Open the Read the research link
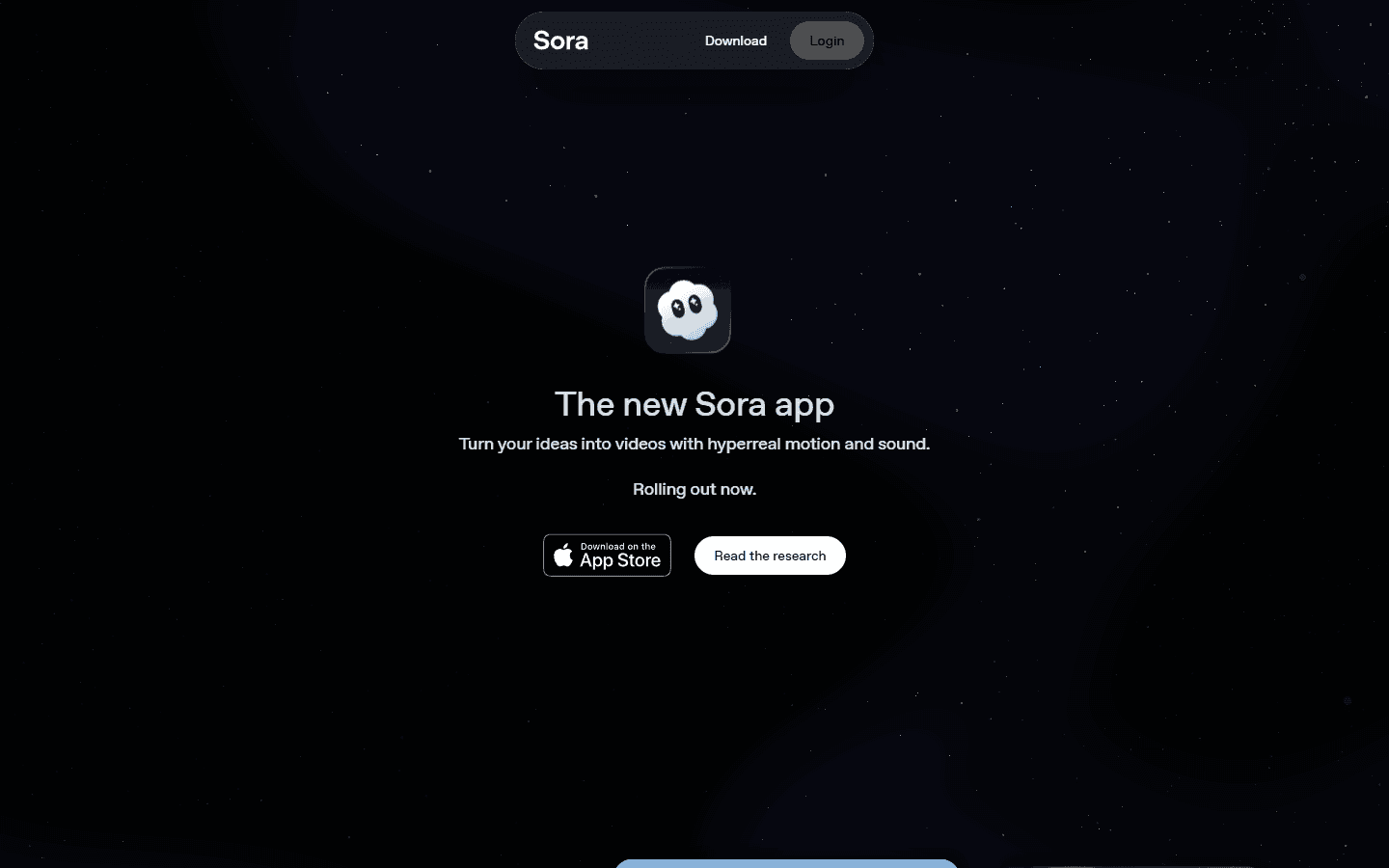Image resolution: width=1389 pixels, height=868 pixels. click(x=770, y=556)
